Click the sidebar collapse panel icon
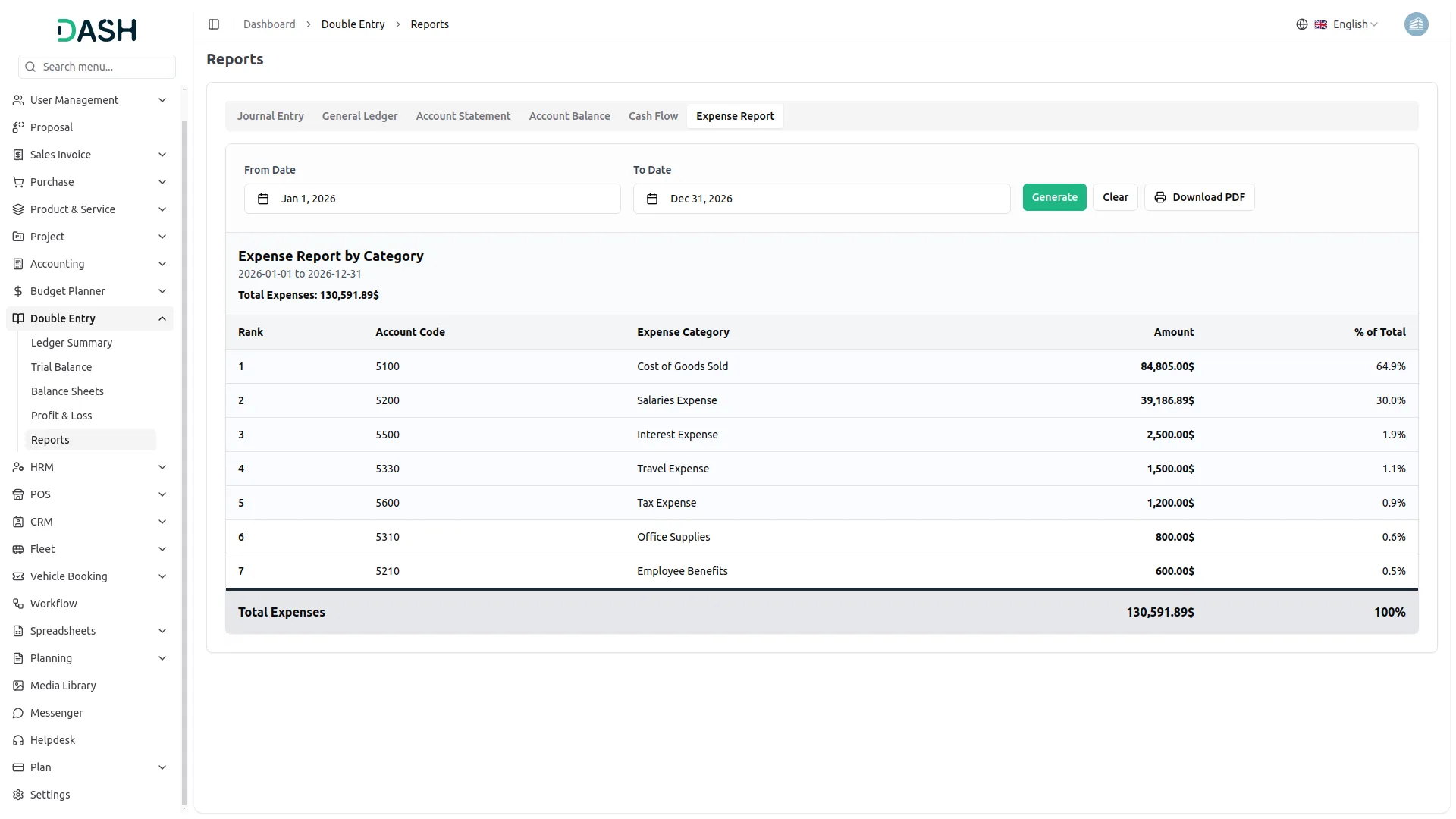 tap(214, 24)
